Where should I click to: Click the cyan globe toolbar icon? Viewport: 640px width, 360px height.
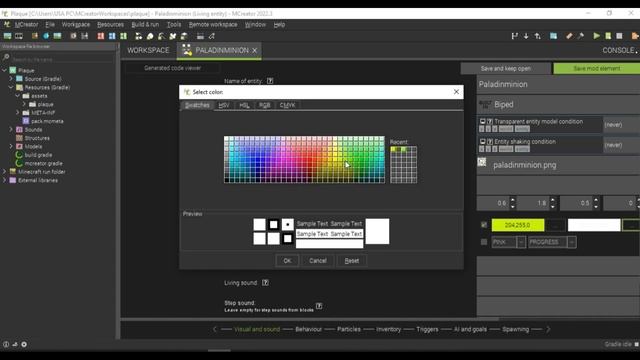click(x=46, y=36)
